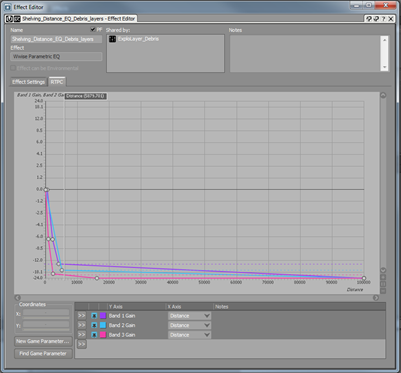401x373 pixels.
Task: Open X Axis dropdown for Band 2 Gain
Action: [x=189, y=325]
